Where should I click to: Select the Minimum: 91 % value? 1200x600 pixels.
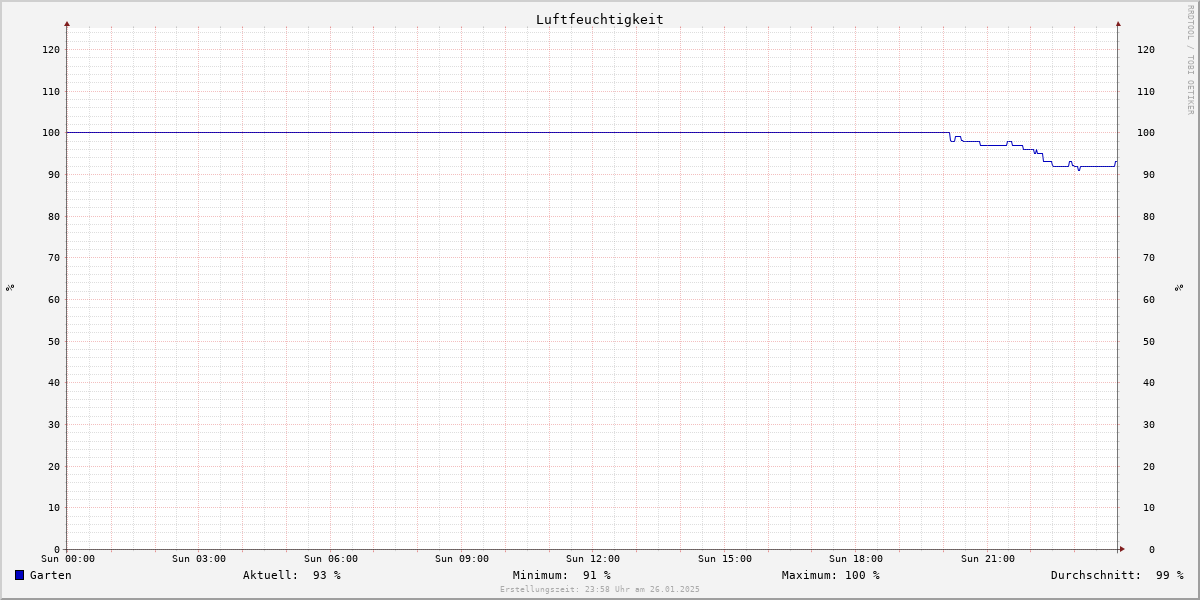pyautogui.click(x=562, y=575)
